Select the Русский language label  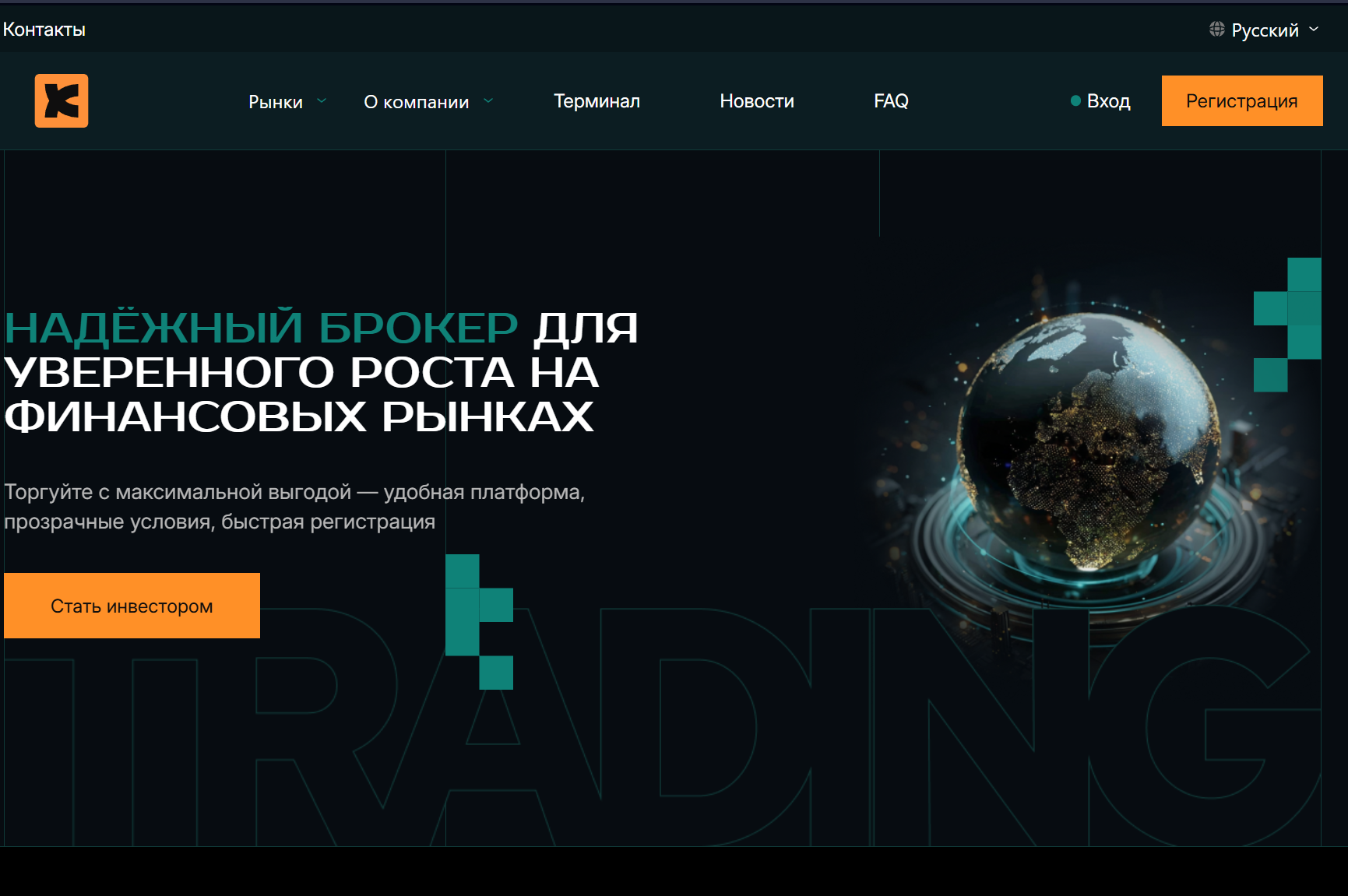(1265, 30)
